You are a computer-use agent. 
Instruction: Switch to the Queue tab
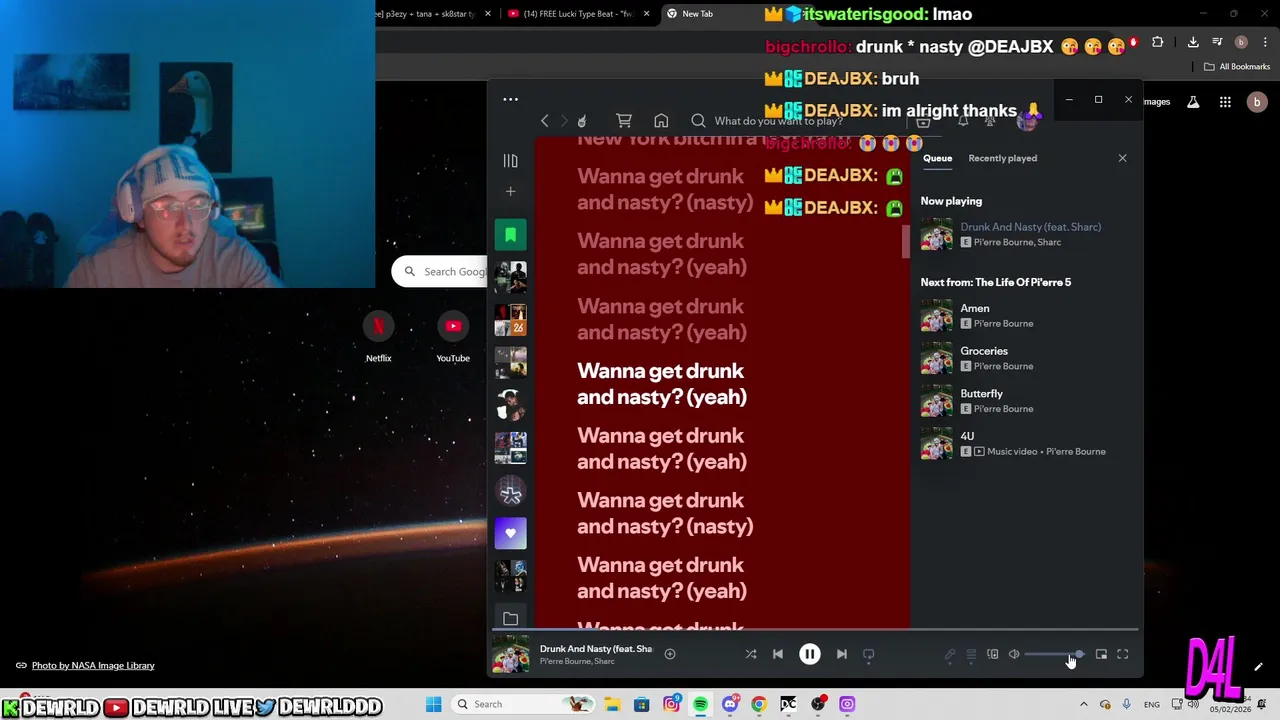click(937, 158)
